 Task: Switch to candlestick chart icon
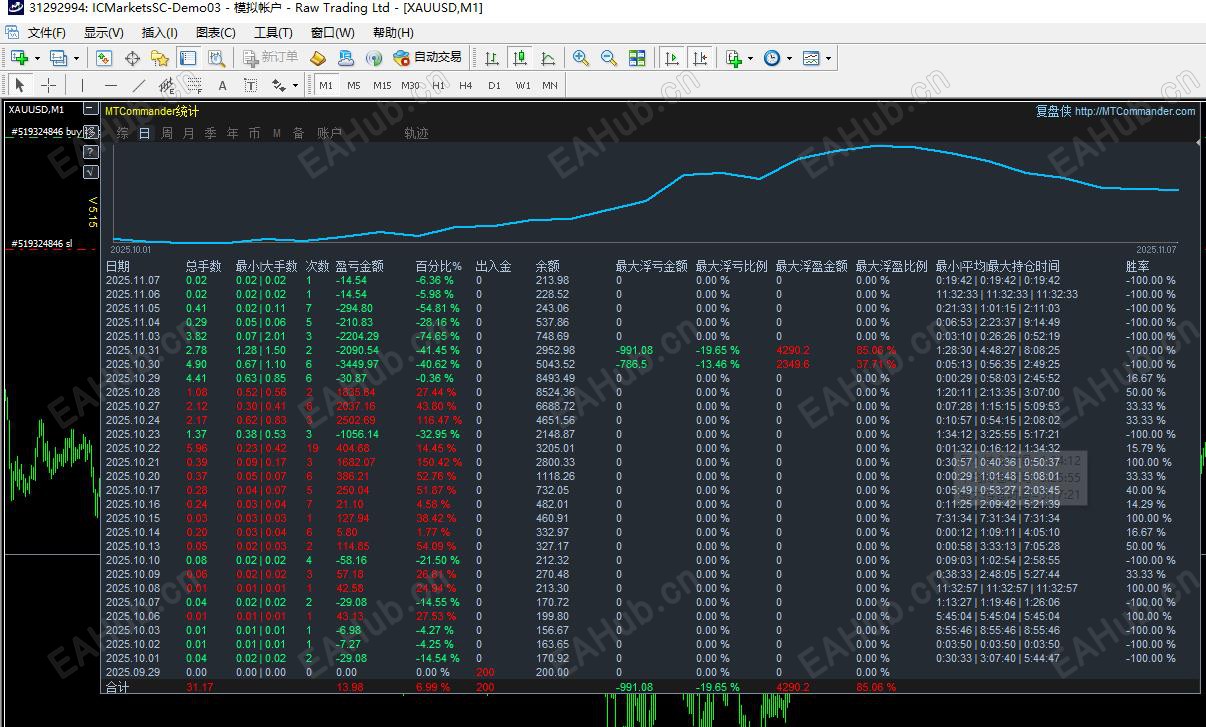coord(520,58)
